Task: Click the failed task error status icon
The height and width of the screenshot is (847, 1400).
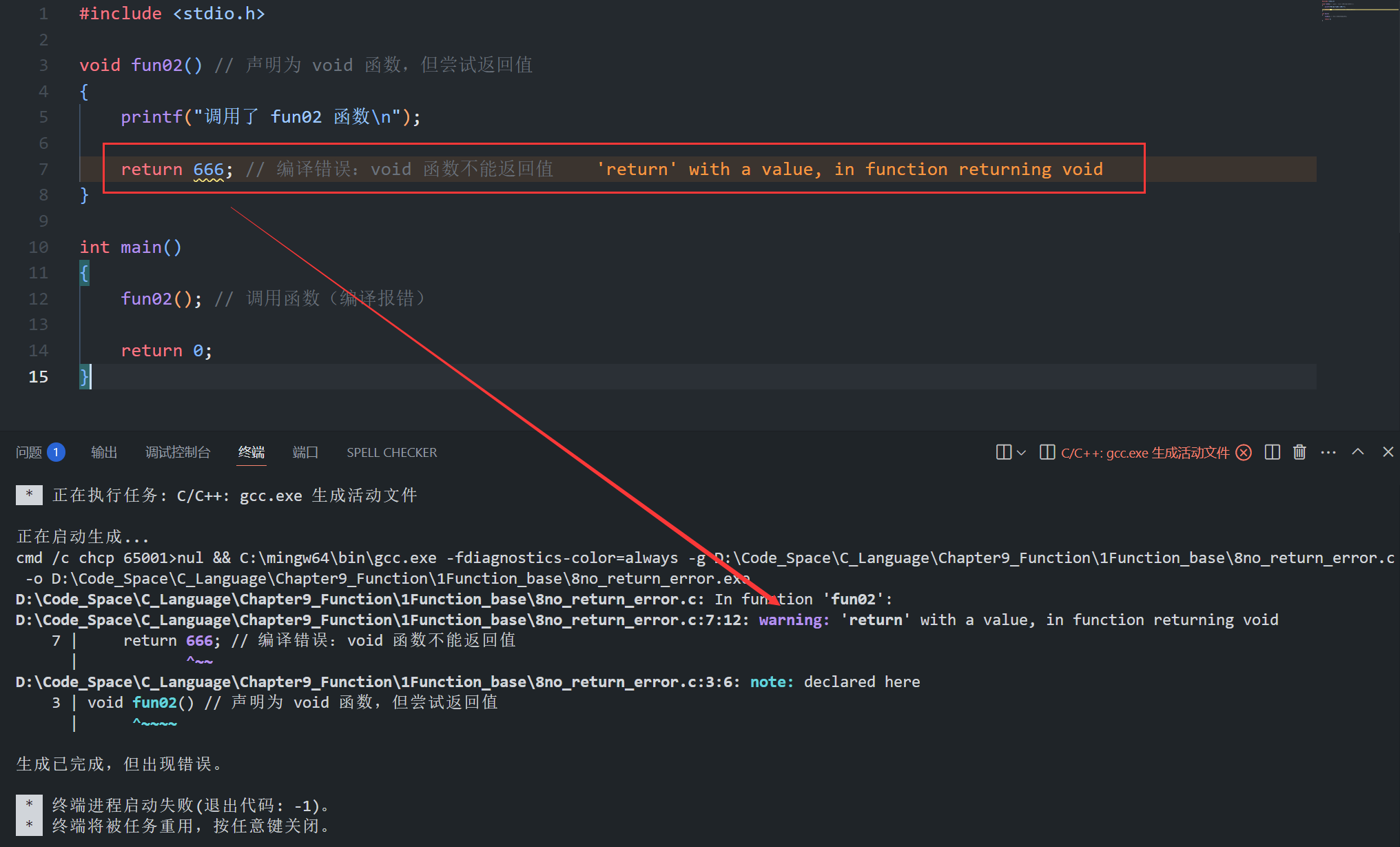Action: point(1244,452)
